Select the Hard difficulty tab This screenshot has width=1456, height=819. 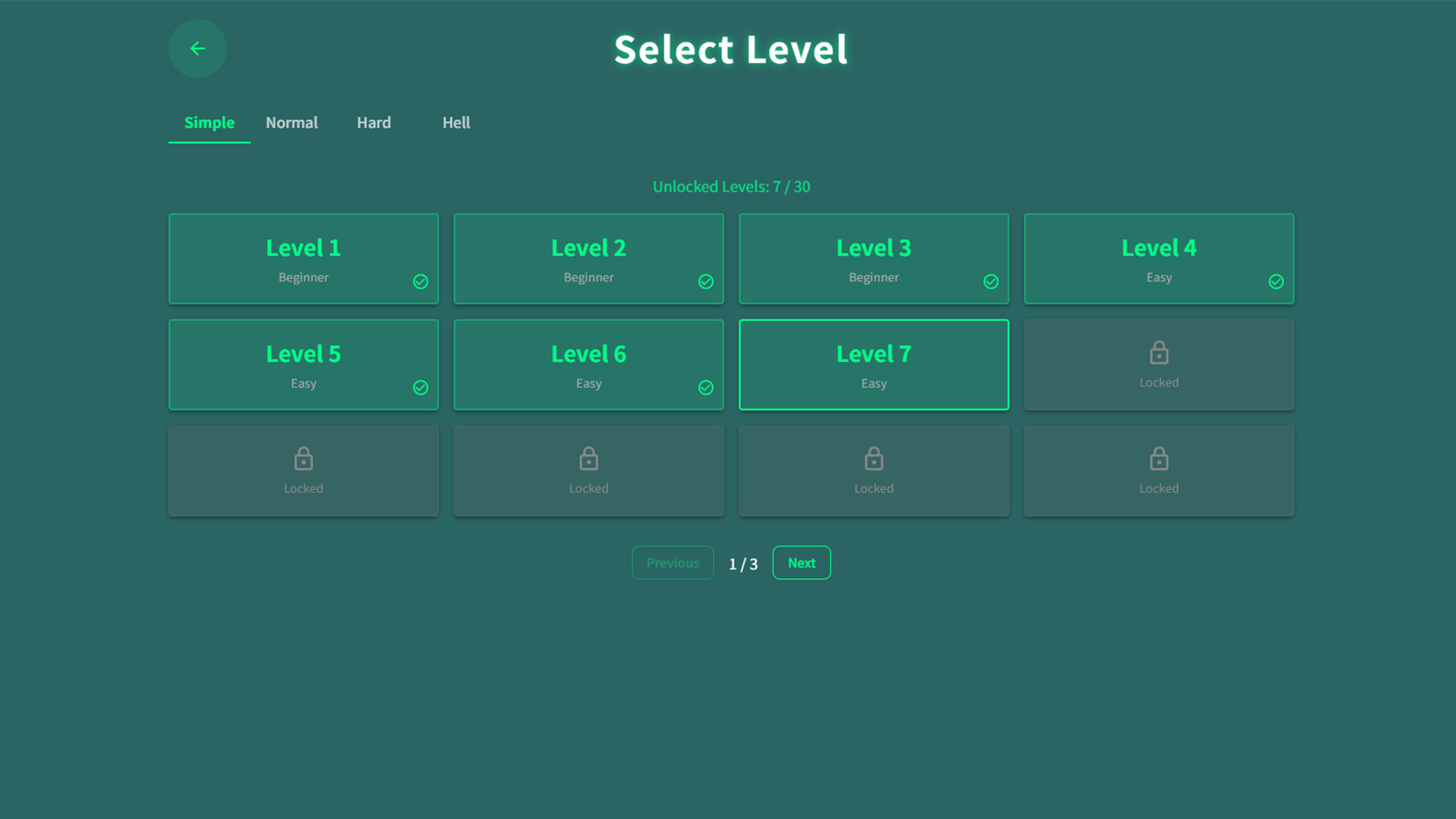374,122
